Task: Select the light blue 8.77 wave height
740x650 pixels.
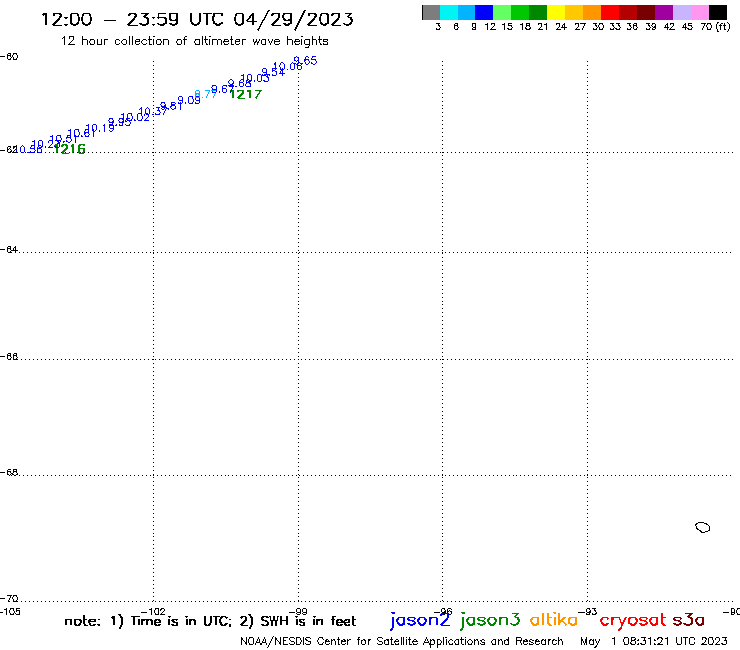Action: pos(206,94)
